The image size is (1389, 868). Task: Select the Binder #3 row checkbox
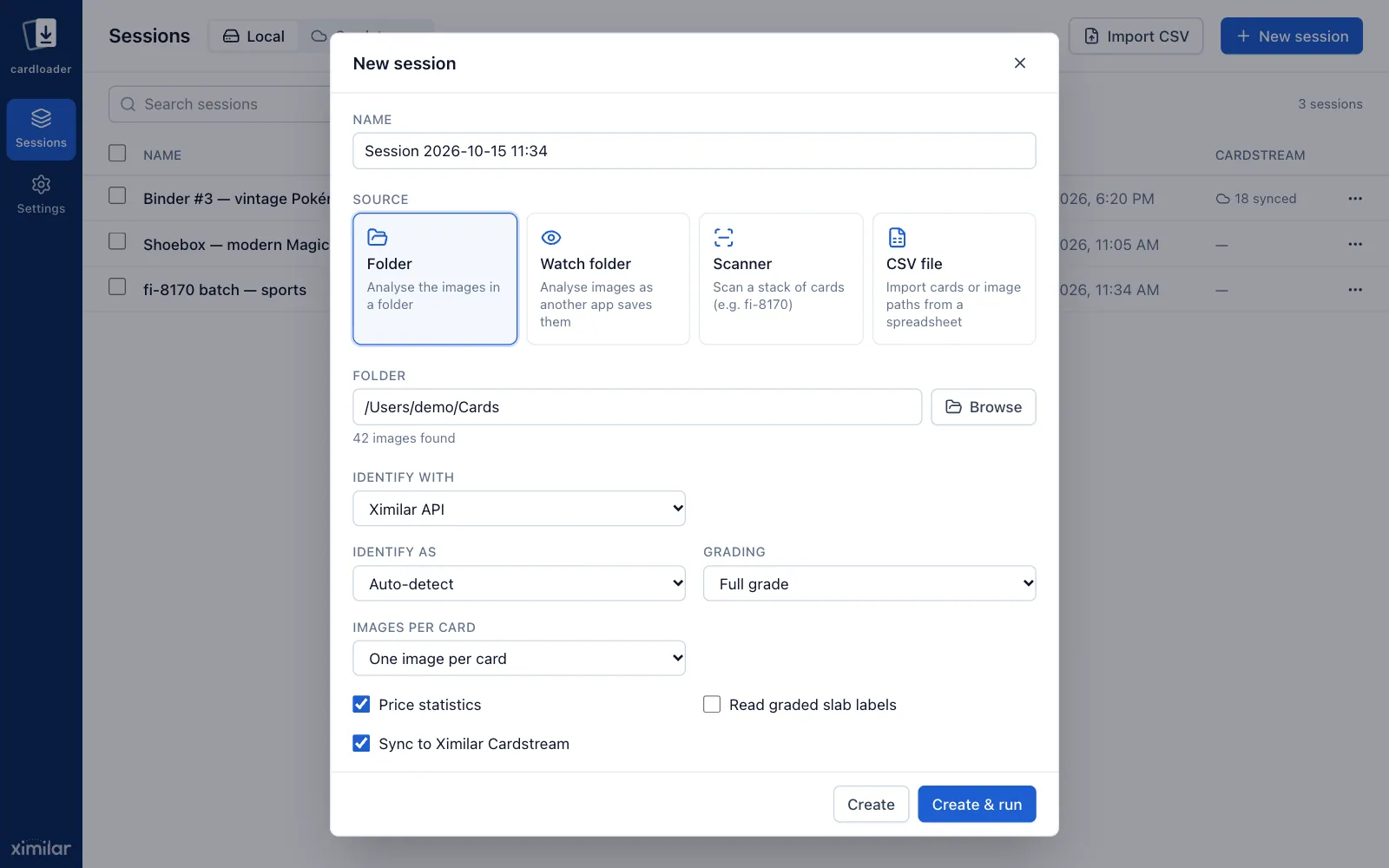coord(117,196)
